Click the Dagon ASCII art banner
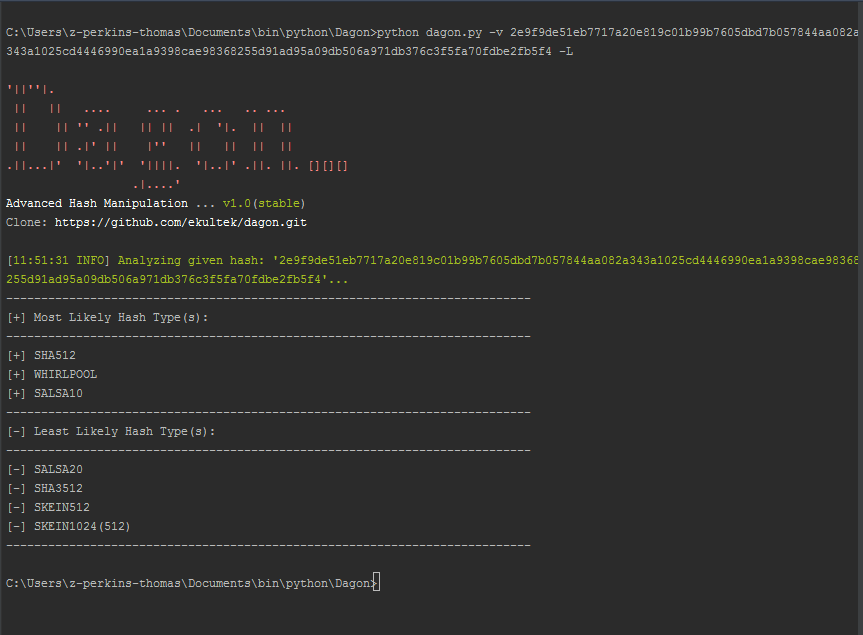Image resolution: width=863 pixels, height=635 pixels. (x=177, y=136)
